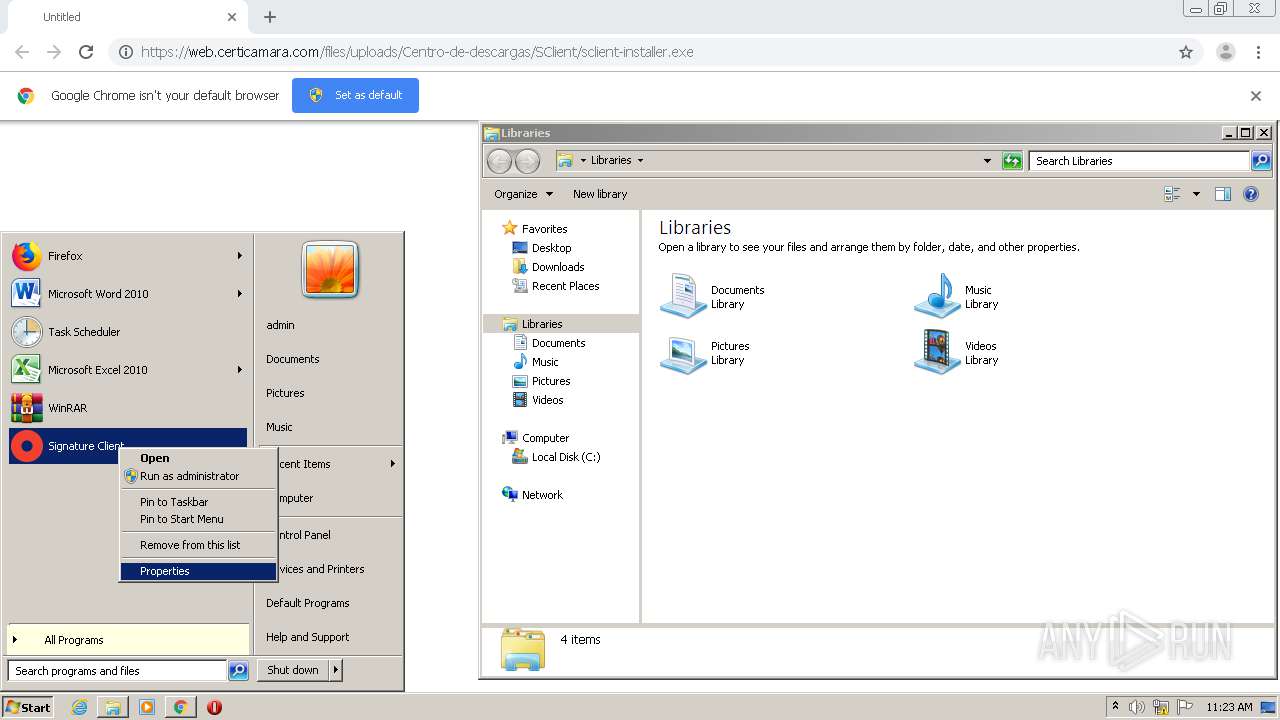Expand the Firefox jump list arrow
Image resolution: width=1280 pixels, height=720 pixels.
point(240,256)
